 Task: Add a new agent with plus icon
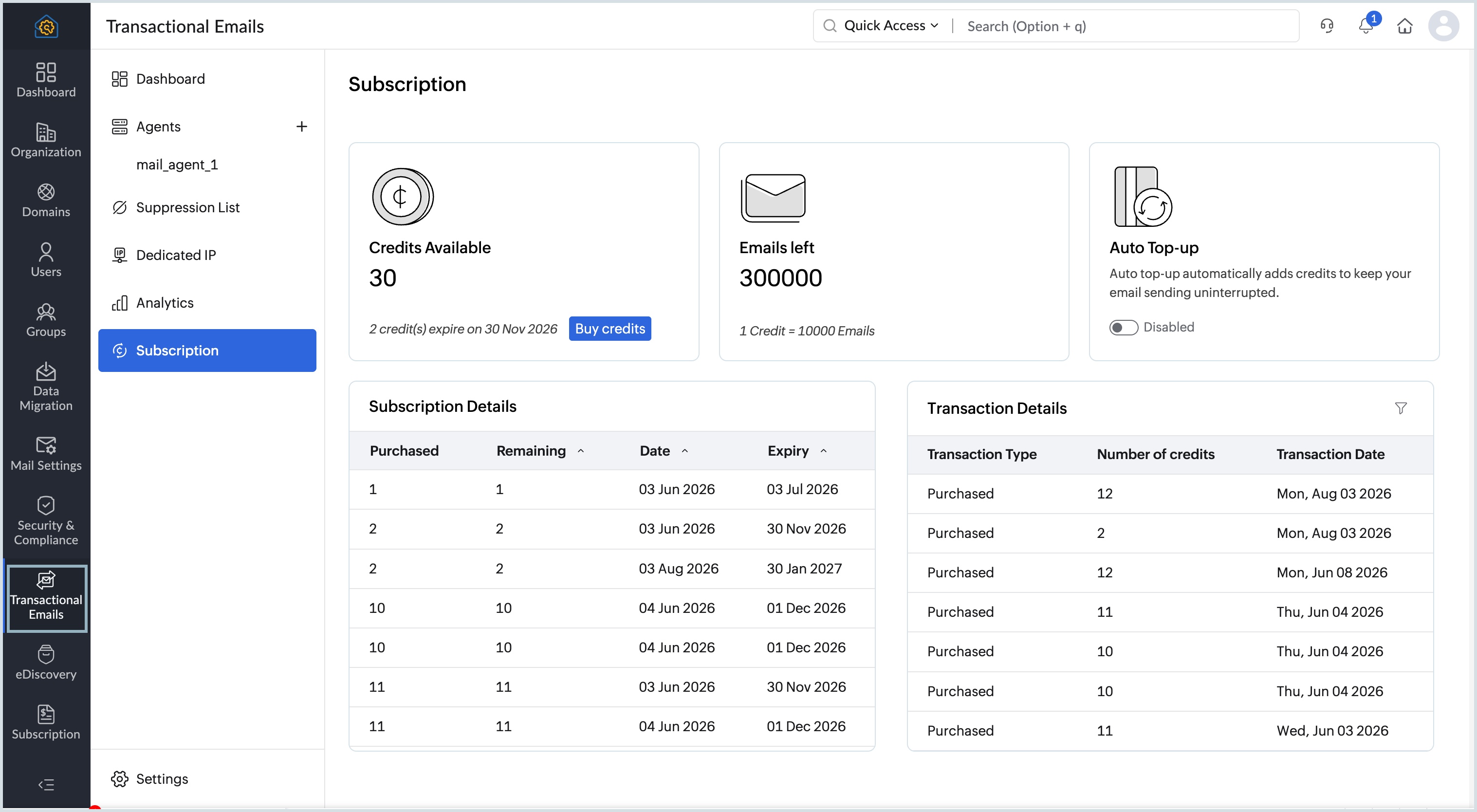[302, 126]
